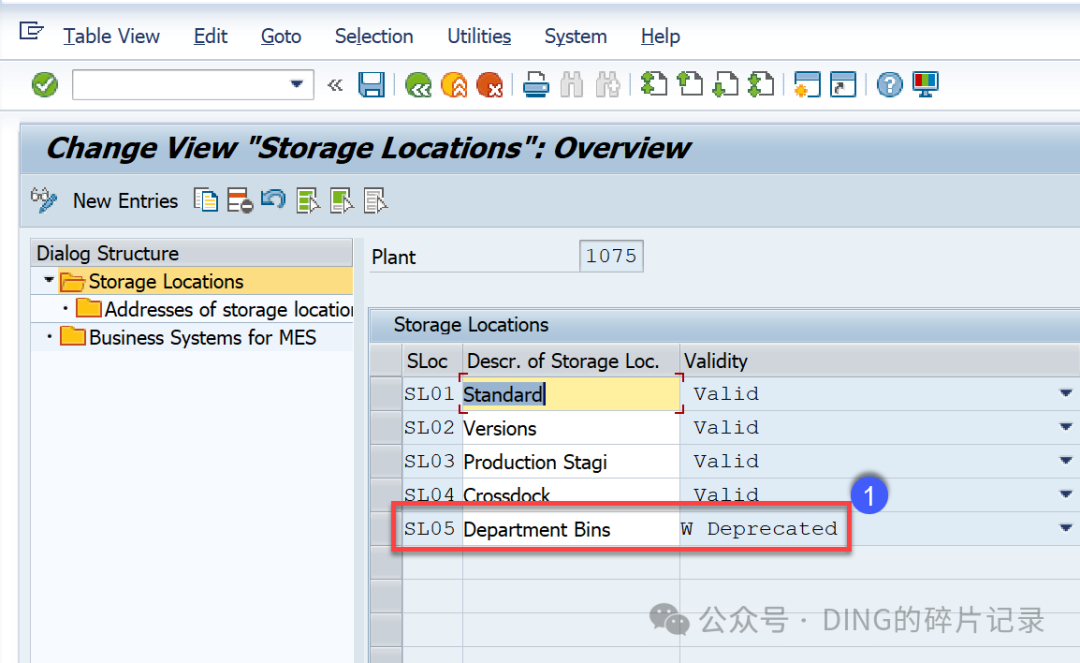
Task: Open the Edit menu
Action: [210, 36]
